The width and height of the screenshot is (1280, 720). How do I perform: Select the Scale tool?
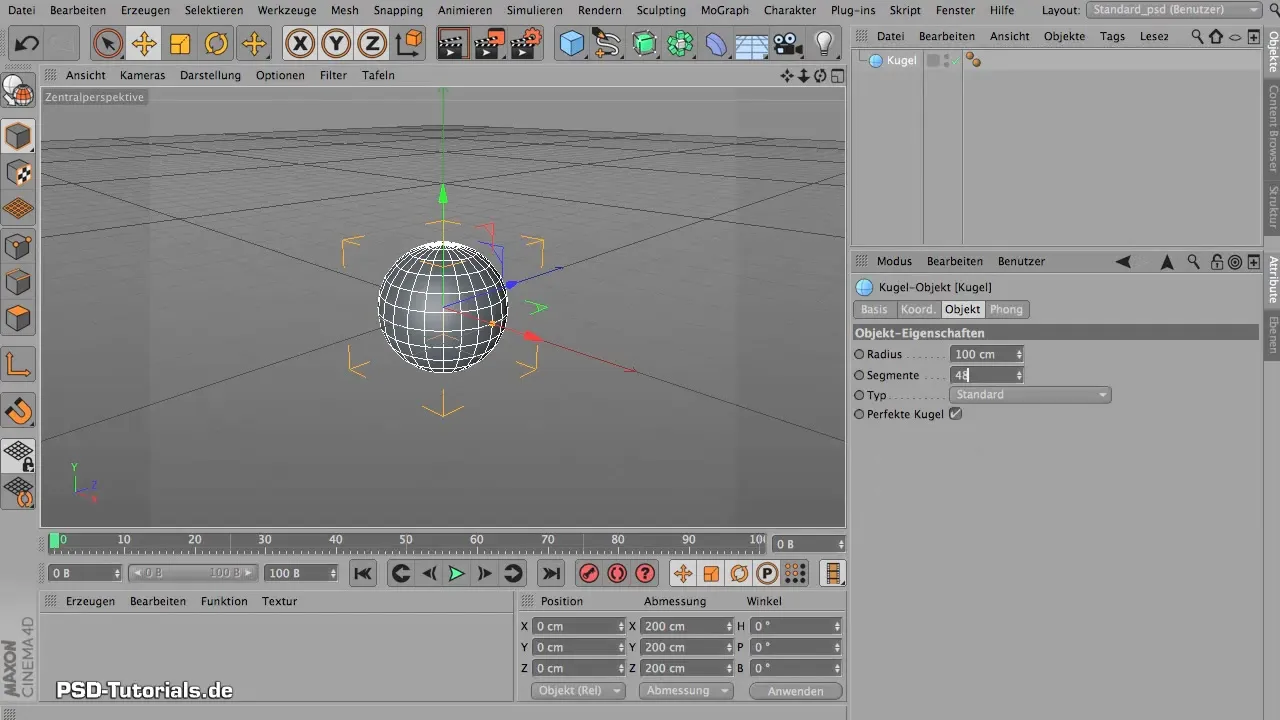[180, 44]
